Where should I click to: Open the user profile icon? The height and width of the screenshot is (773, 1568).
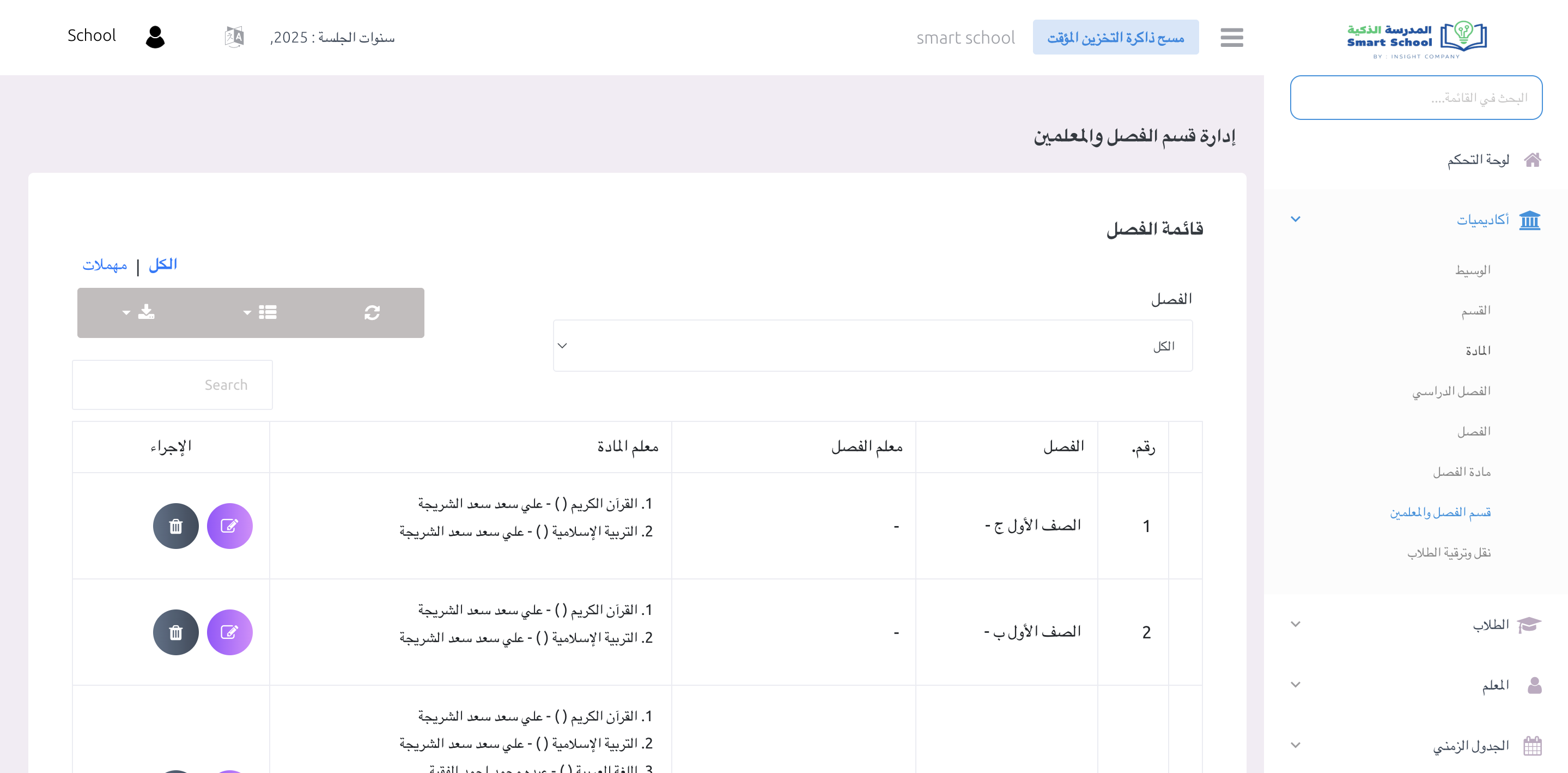pos(155,37)
